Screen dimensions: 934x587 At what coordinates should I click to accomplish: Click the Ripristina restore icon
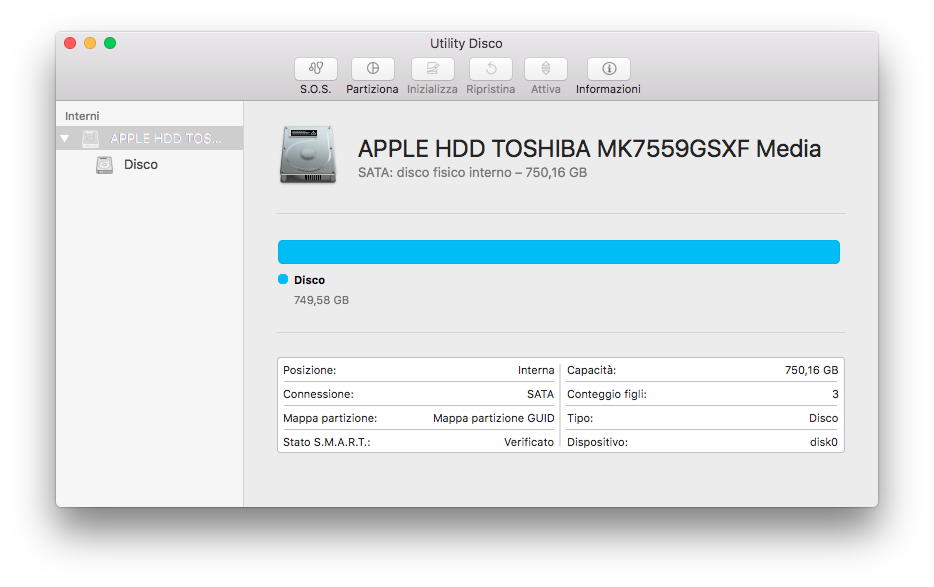[x=490, y=69]
